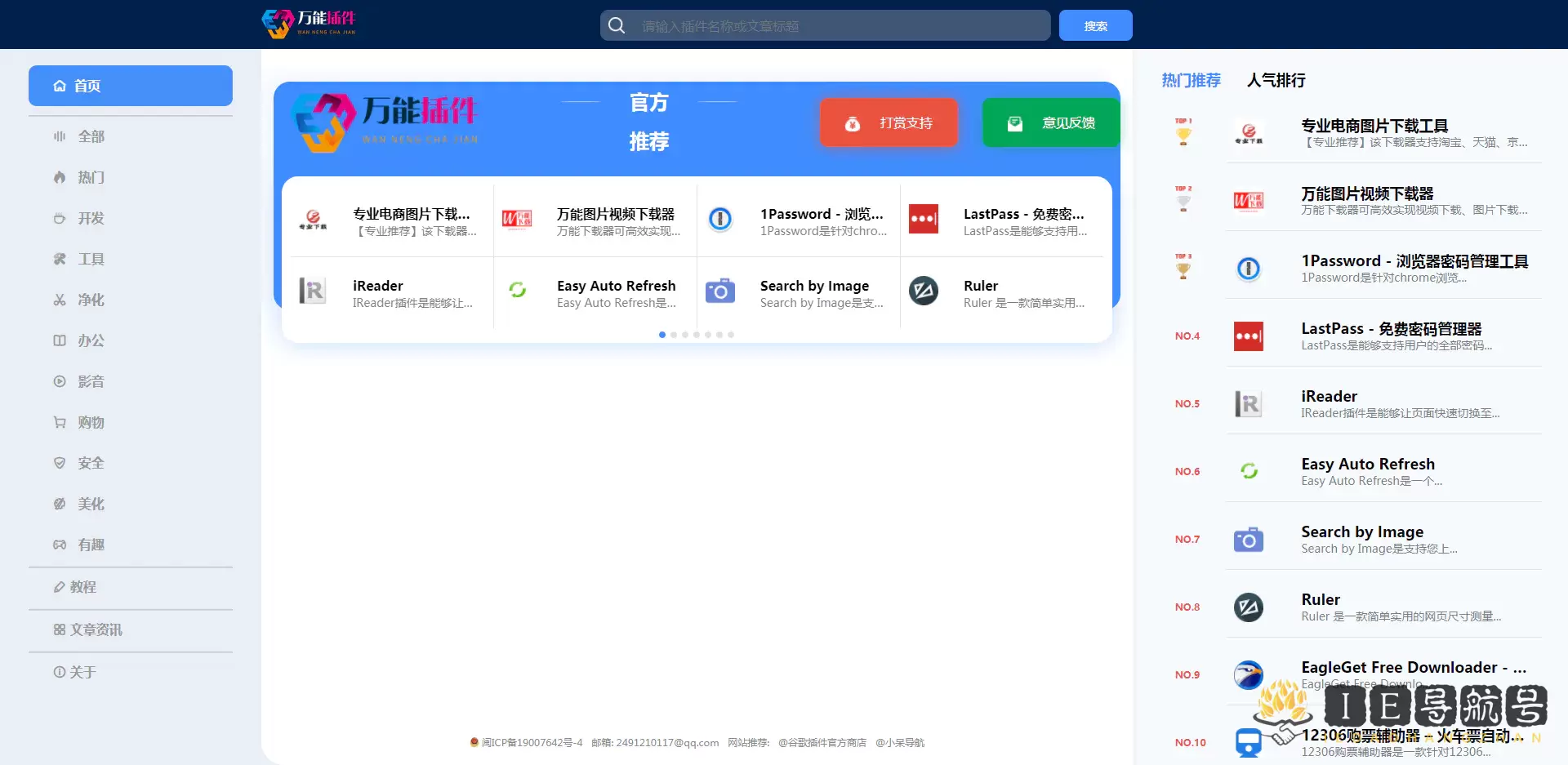Screen dimensions: 1568x765
Task: Open iReader title in ranking list
Action: pos(1329,397)
